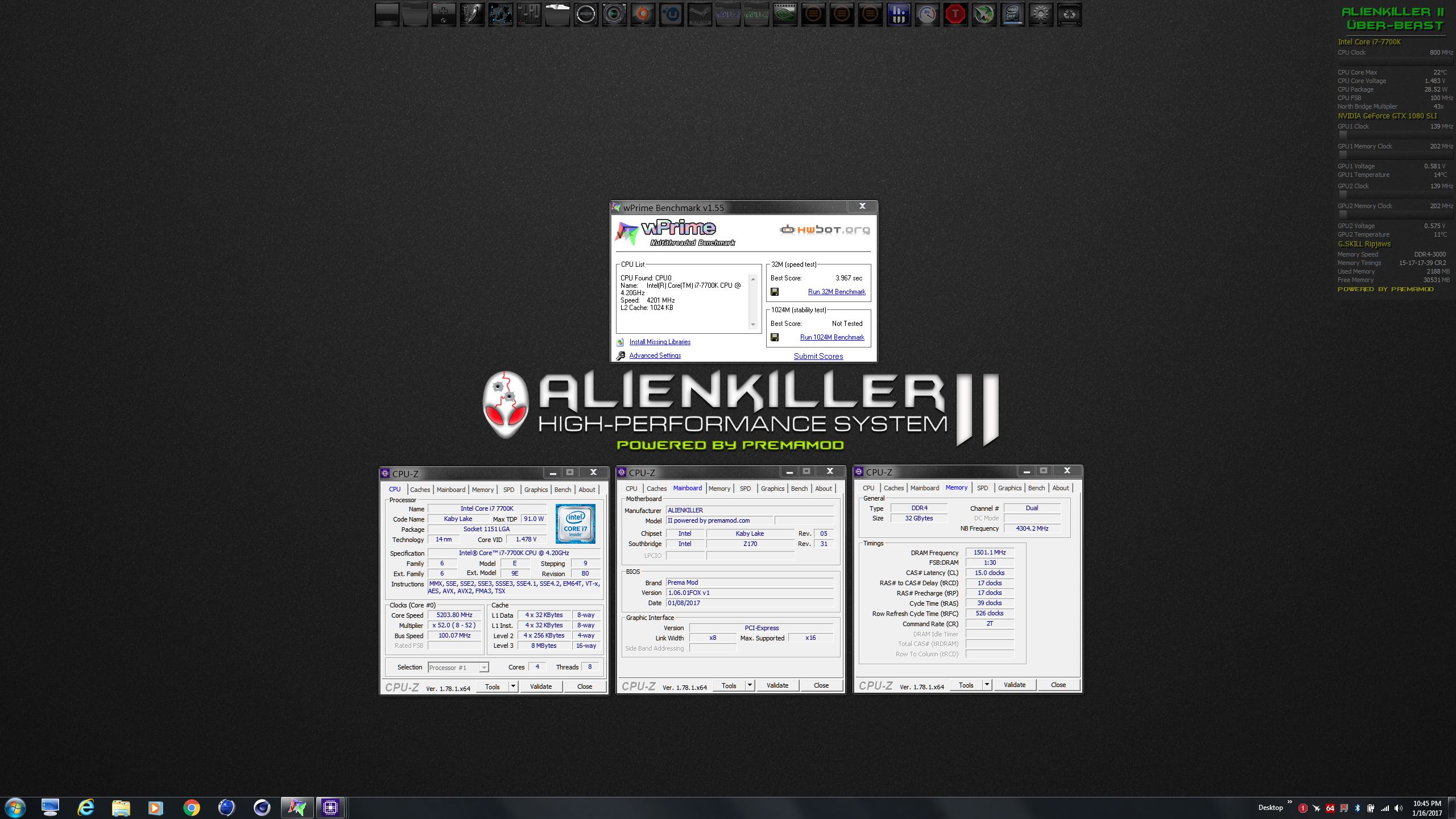Launch CPU-Z from the top dock
The image size is (1456, 819).
(727, 15)
